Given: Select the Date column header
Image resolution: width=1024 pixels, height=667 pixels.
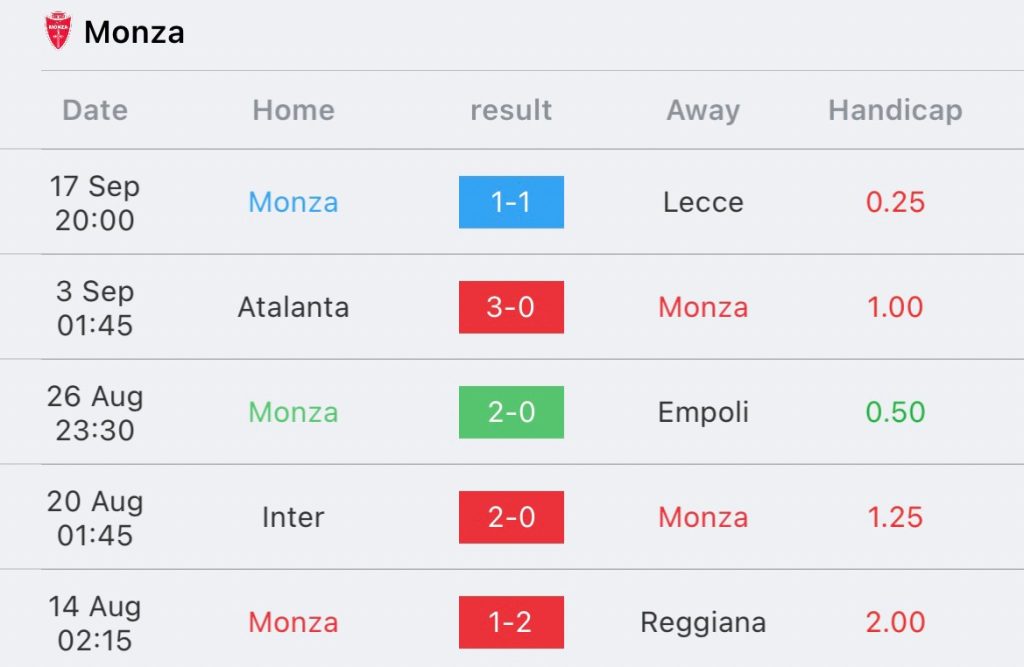Looking at the screenshot, I should point(95,110).
